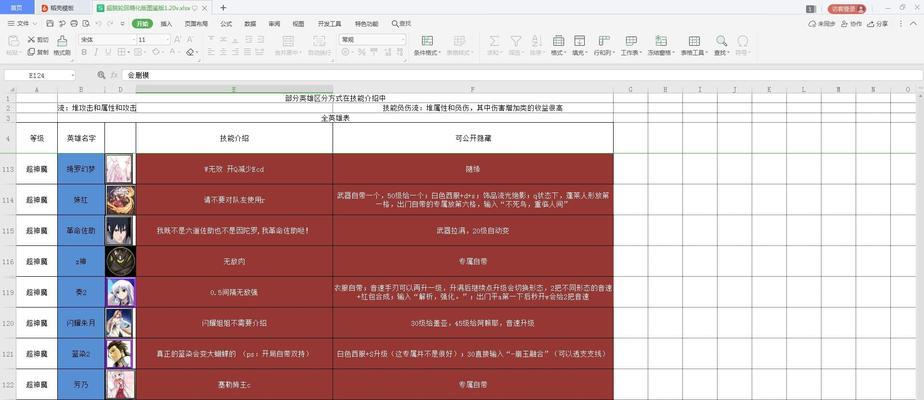Click the Table Tools (表格工具) icon
The image size is (924, 400).
(x=694, y=41)
